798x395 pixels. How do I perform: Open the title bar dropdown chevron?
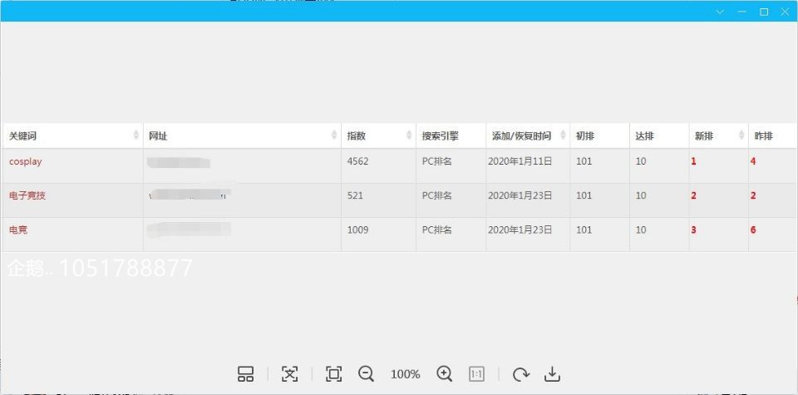pyautogui.click(x=720, y=12)
